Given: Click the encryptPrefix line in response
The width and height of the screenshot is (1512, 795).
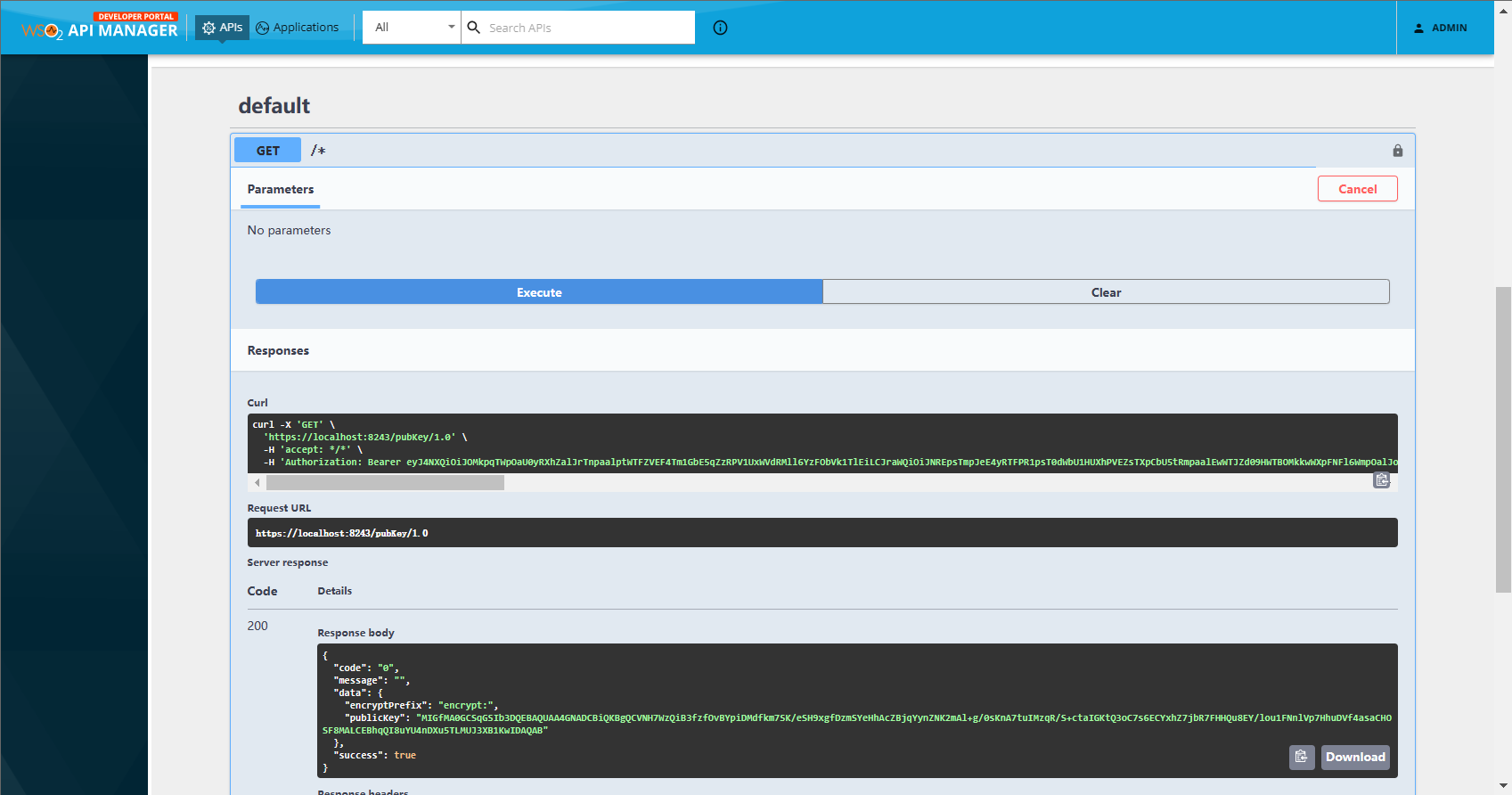Looking at the screenshot, I should point(421,705).
